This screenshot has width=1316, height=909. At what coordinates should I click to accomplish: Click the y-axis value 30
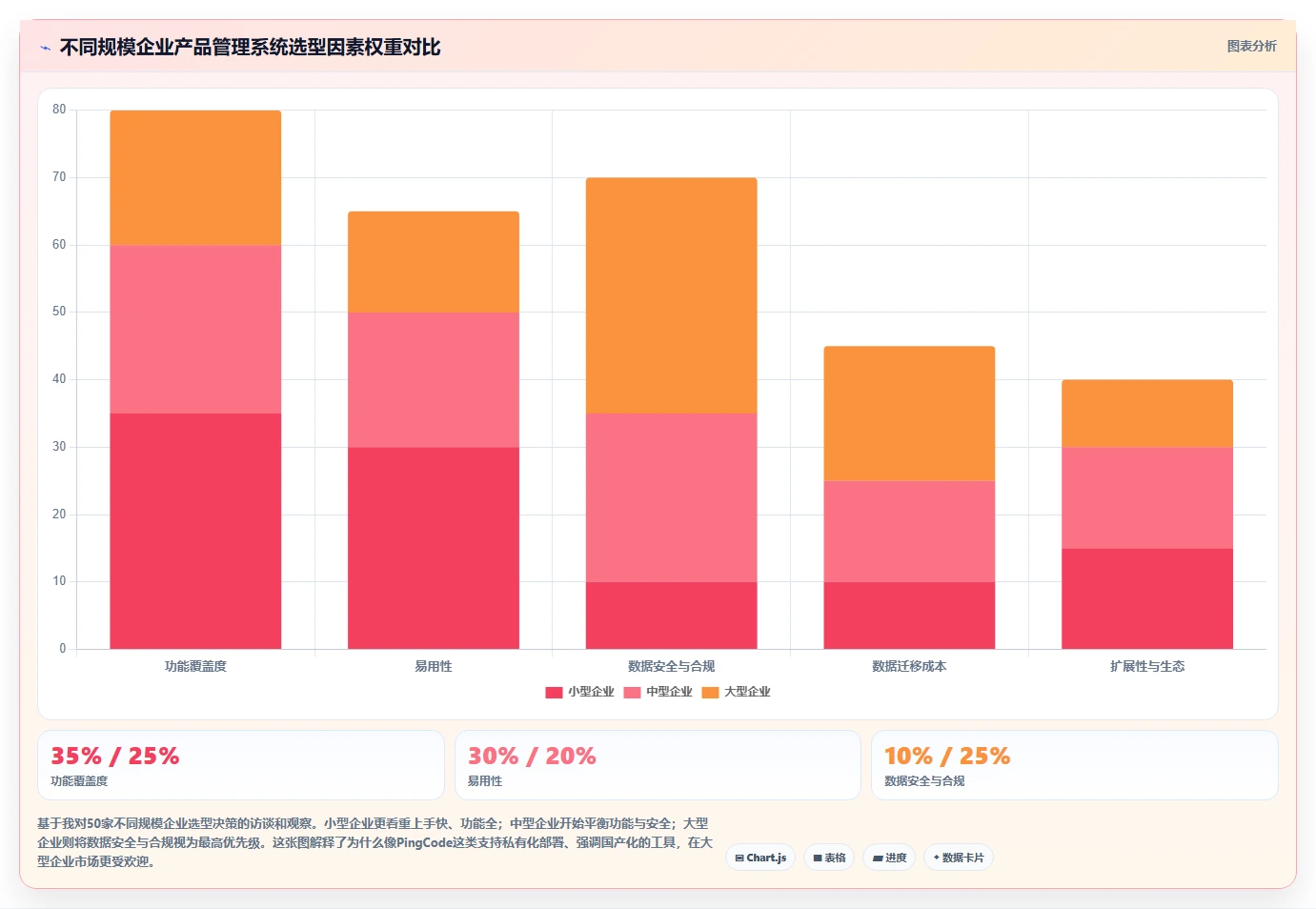pyautogui.click(x=59, y=447)
